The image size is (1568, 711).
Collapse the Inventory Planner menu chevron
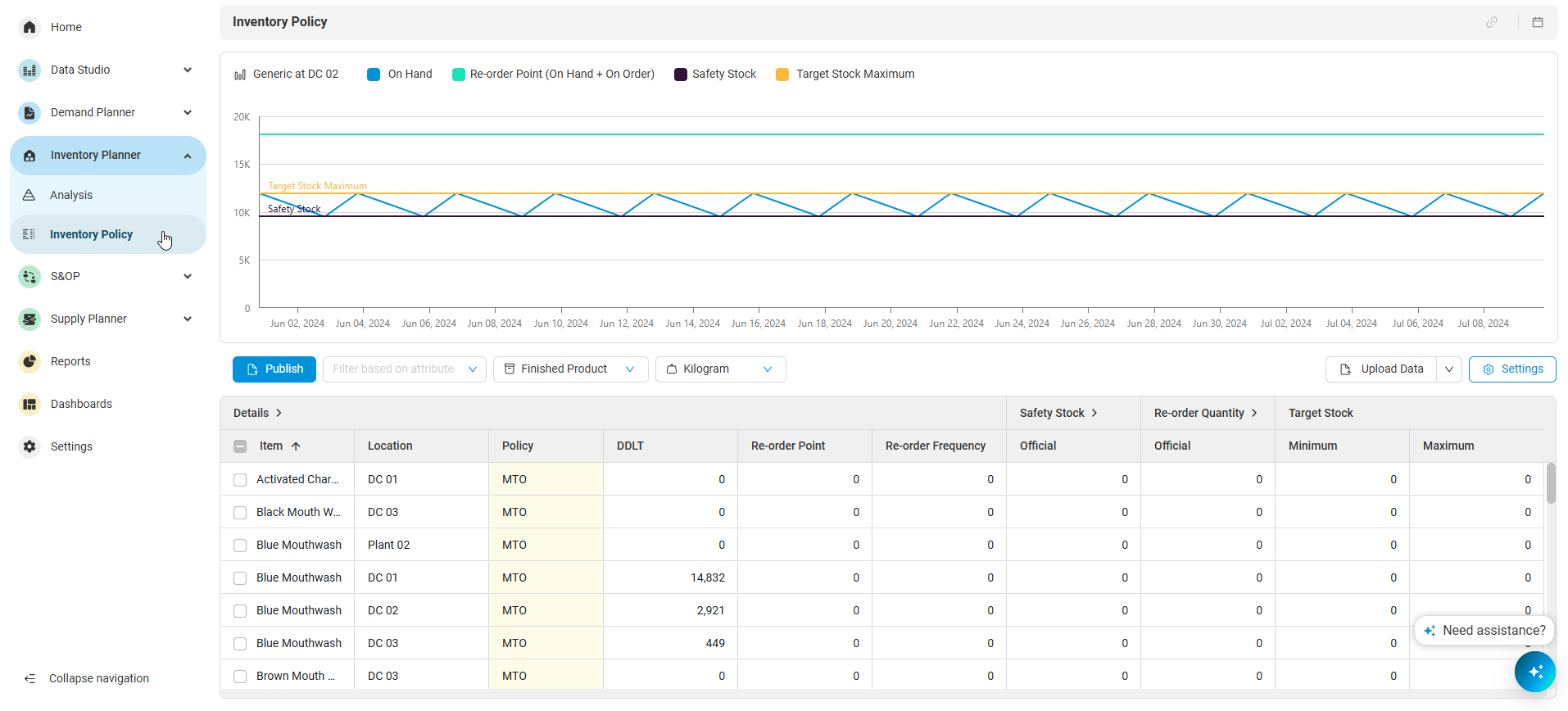[188, 156]
